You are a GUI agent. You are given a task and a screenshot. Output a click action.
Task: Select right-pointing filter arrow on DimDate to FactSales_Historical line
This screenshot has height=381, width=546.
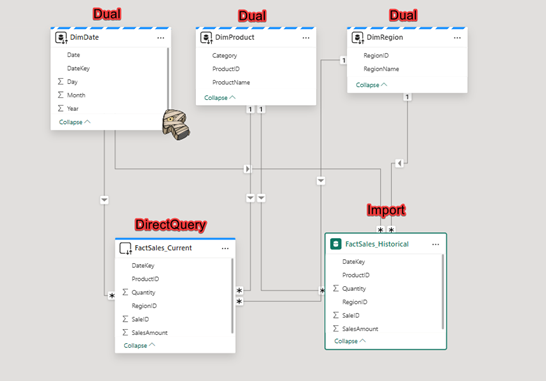tap(247, 169)
